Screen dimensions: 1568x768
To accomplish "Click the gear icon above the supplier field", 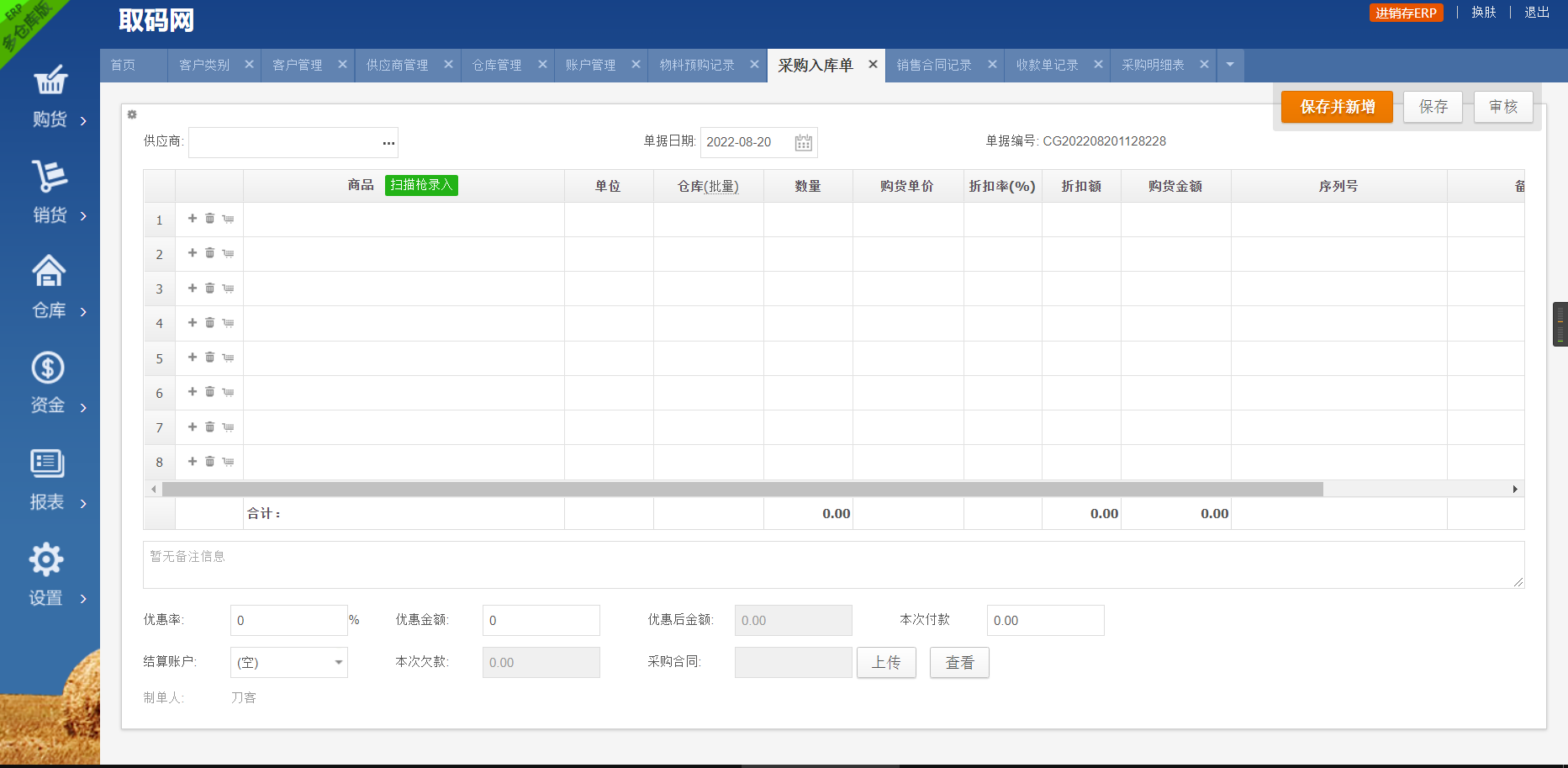I will click(x=132, y=114).
